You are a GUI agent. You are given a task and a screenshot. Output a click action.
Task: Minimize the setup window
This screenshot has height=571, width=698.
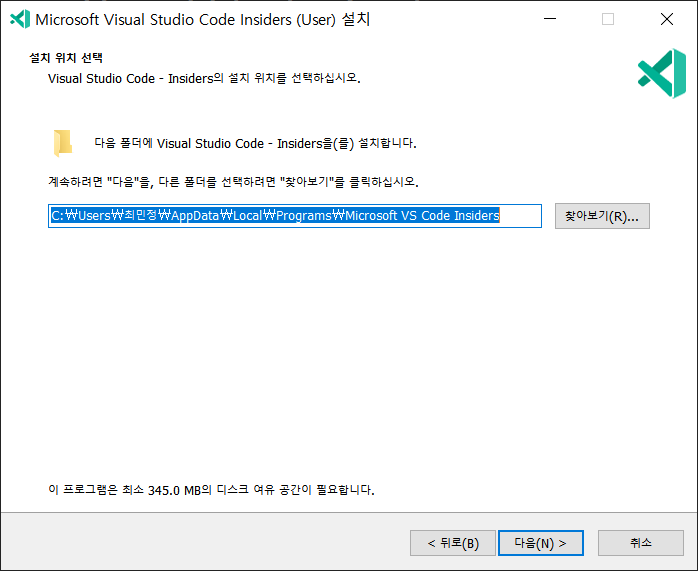(550, 19)
